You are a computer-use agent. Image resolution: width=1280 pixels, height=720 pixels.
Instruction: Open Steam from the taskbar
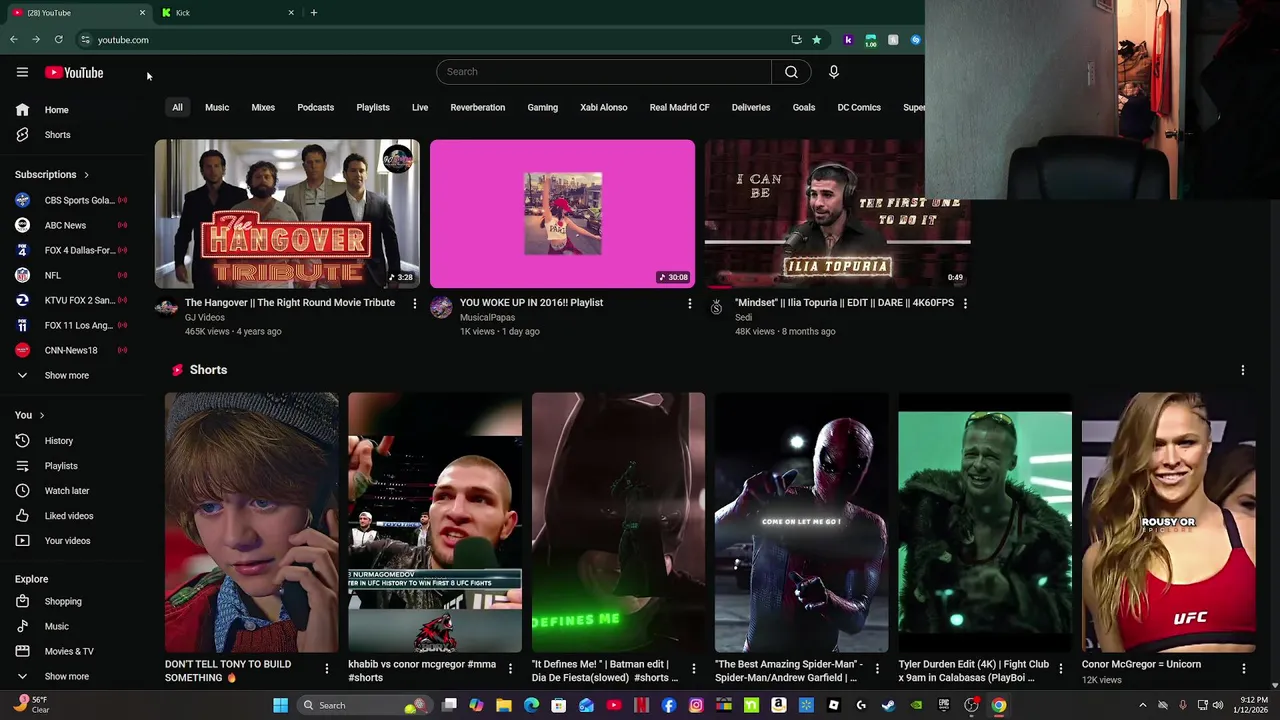tap(888, 705)
